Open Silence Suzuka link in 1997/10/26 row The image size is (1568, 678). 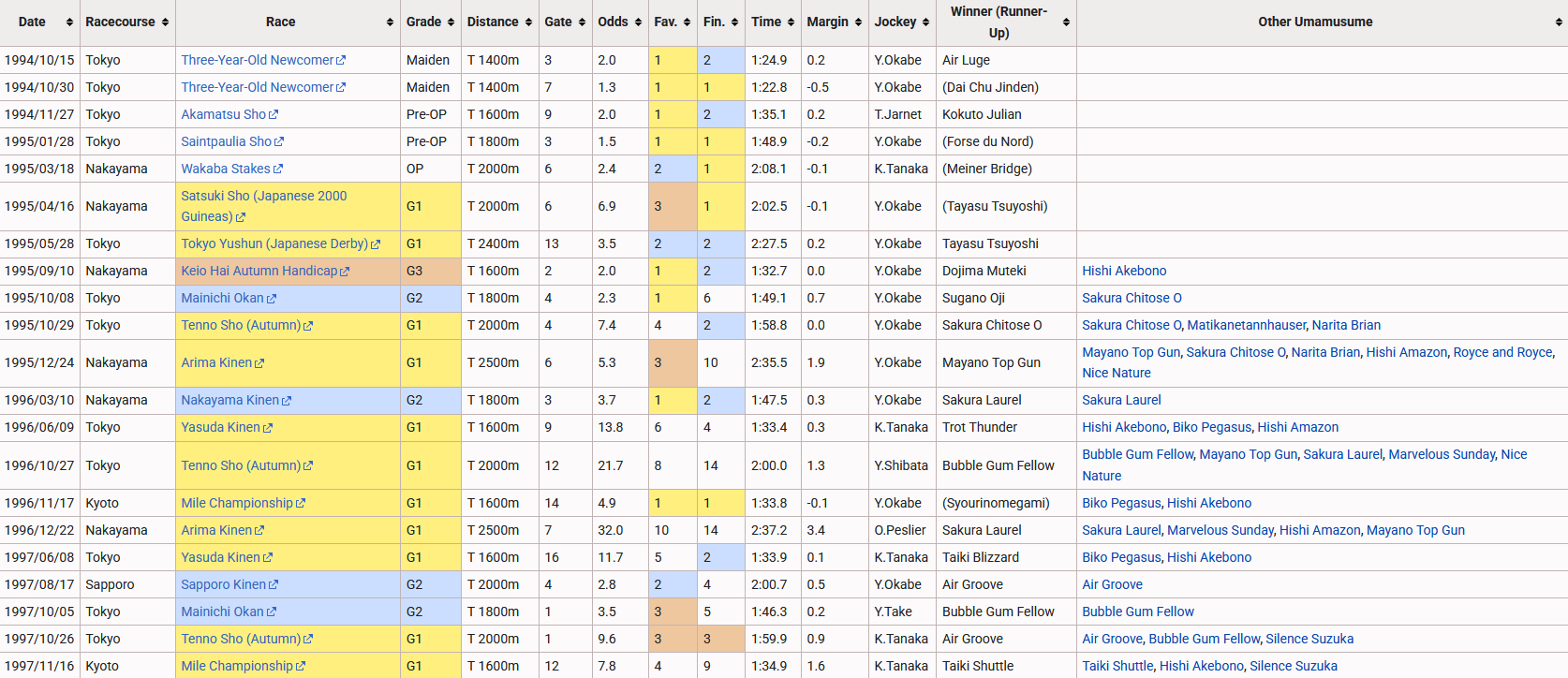1309,639
